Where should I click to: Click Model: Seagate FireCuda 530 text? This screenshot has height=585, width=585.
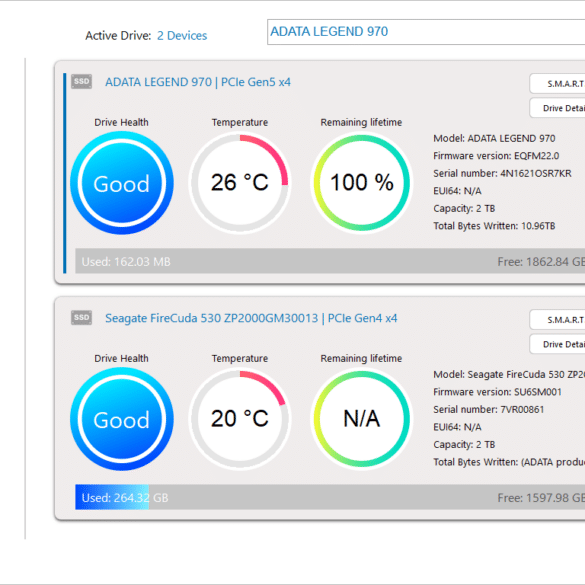[509, 375]
